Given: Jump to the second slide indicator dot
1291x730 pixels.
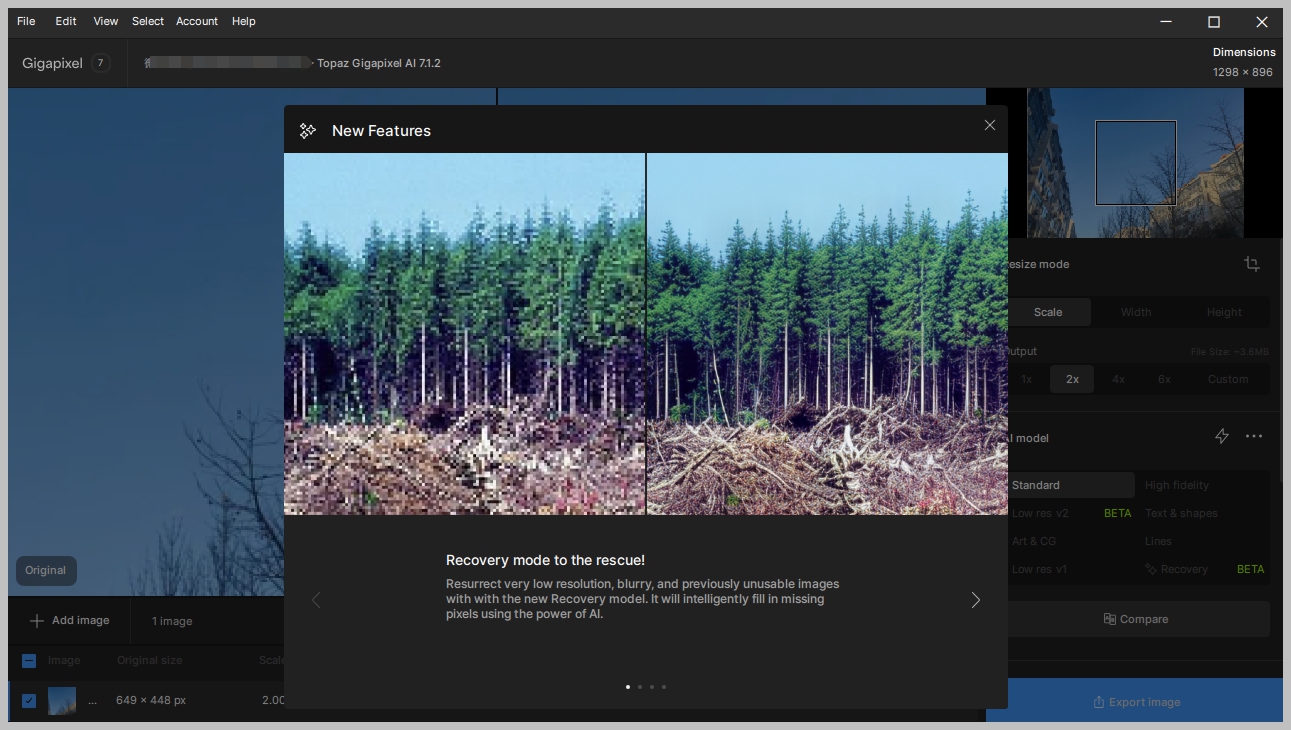Looking at the screenshot, I should pos(640,687).
